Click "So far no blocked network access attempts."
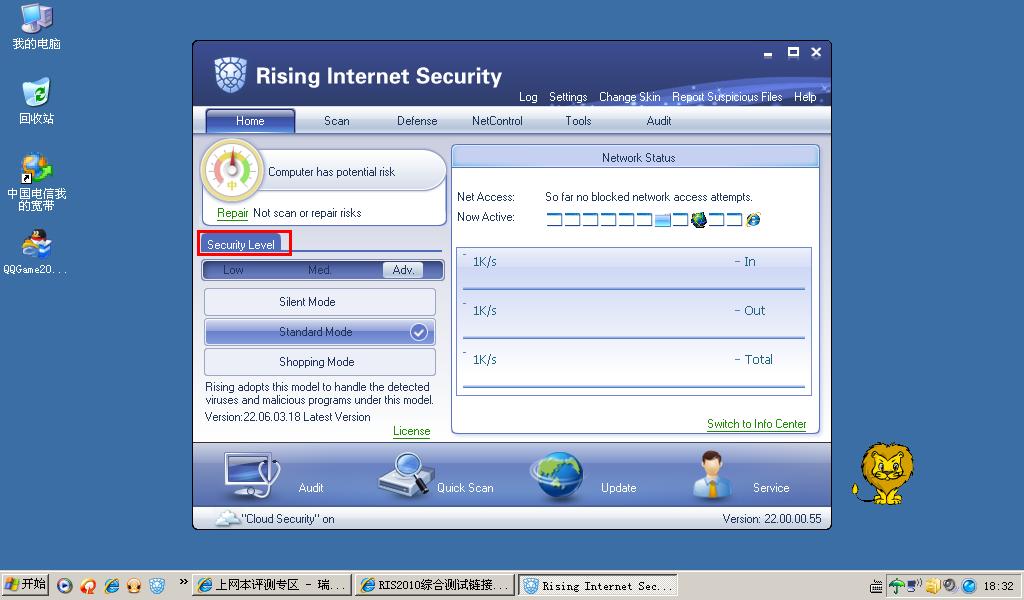The height and width of the screenshot is (600, 1024). [648, 197]
